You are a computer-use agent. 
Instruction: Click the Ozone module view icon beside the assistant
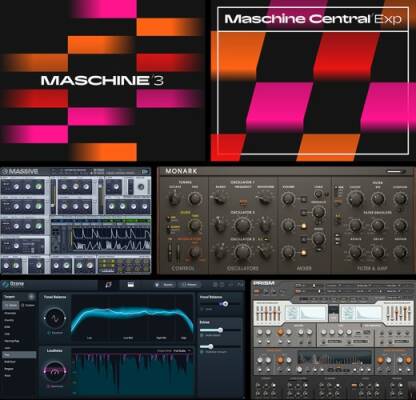pyautogui.click(x=131, y=285)
